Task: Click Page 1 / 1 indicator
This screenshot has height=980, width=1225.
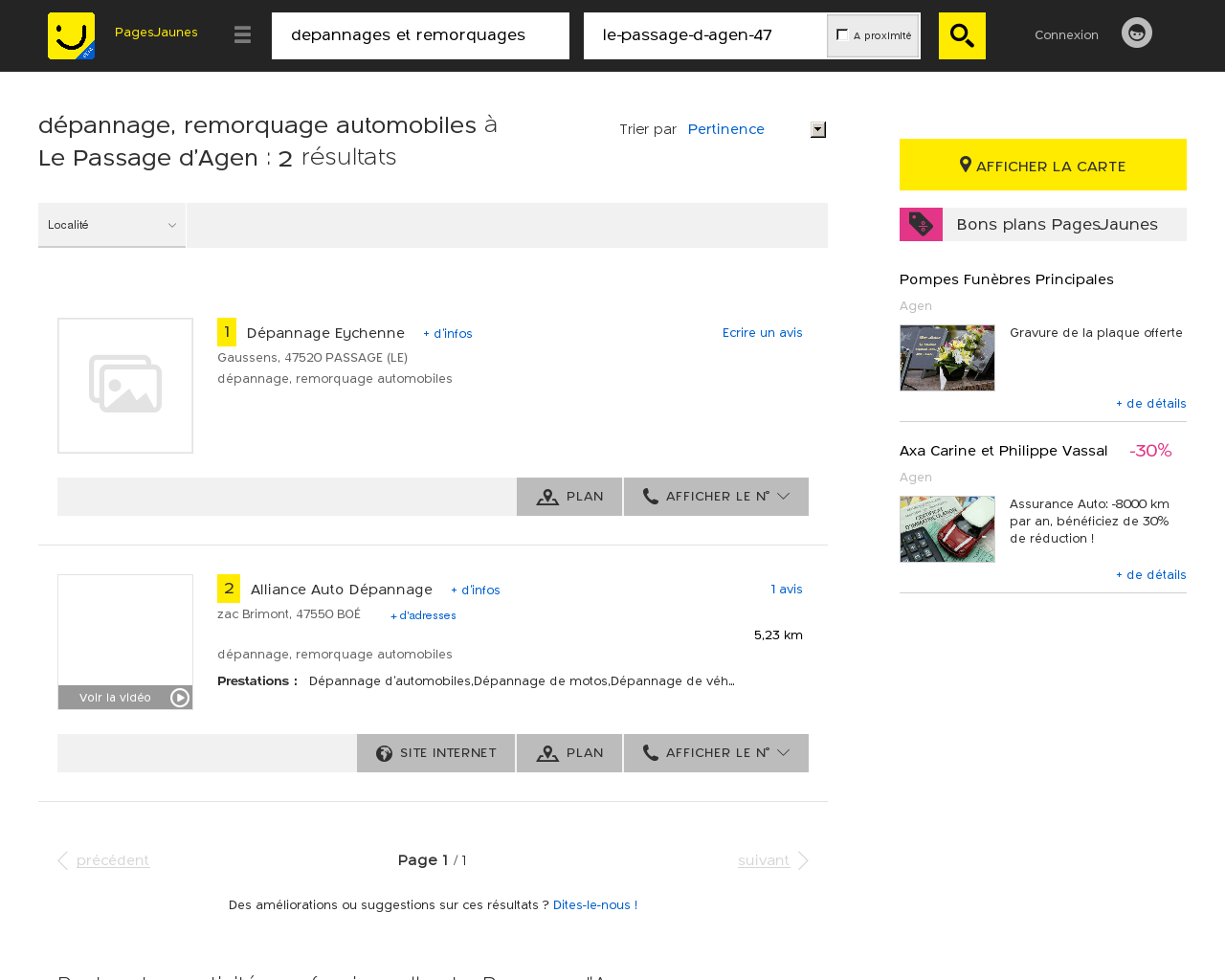Action: coord(433,860)
